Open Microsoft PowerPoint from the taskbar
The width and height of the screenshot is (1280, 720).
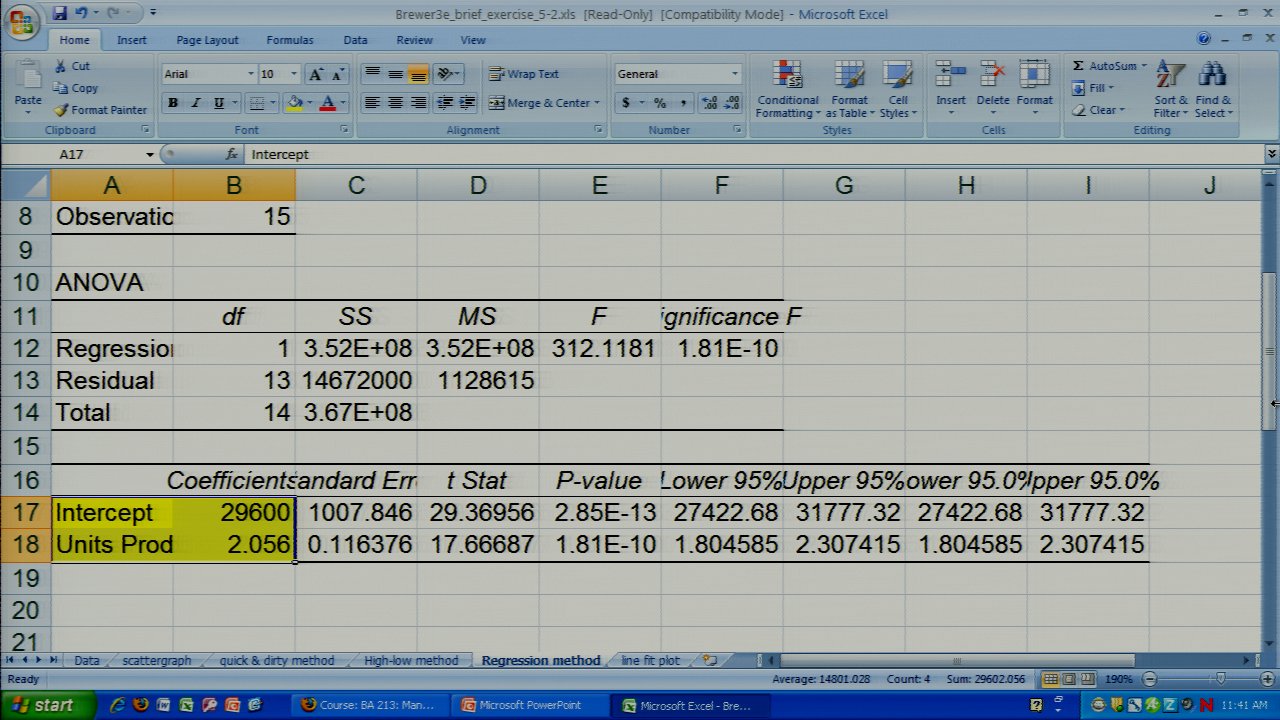point(530,705)
